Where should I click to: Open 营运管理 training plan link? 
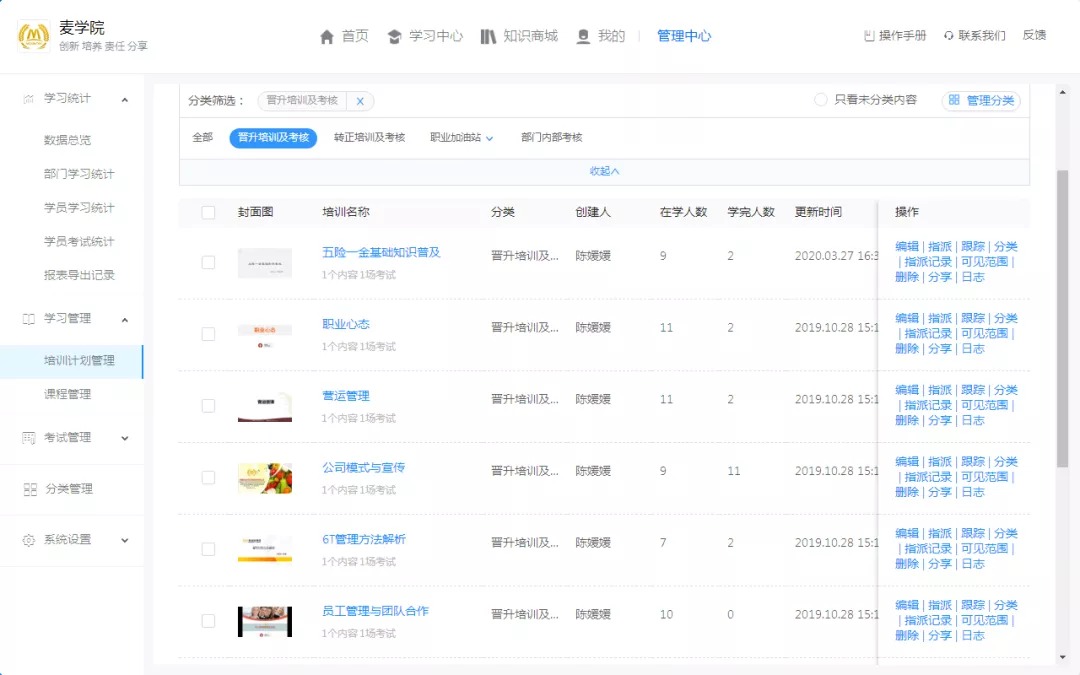pyautogui.click(x=346, y=396)
